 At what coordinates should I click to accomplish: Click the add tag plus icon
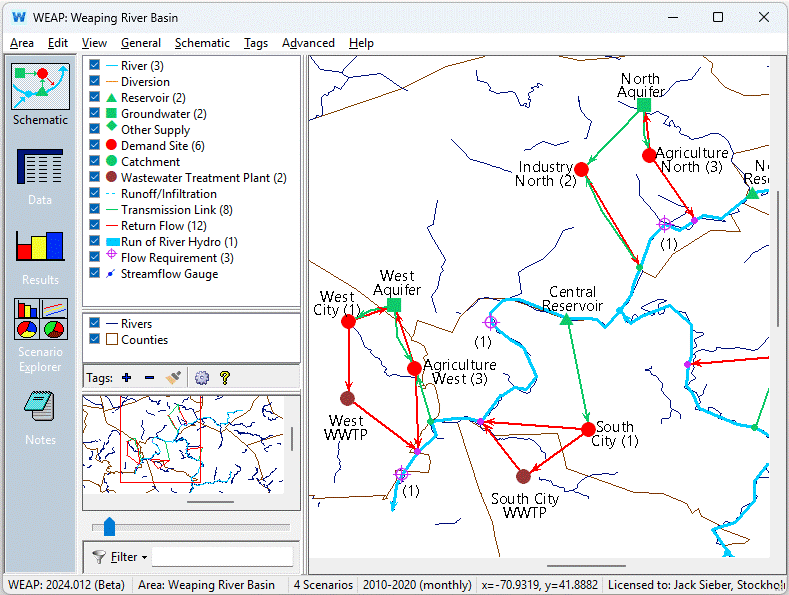(x=126, y=378)
